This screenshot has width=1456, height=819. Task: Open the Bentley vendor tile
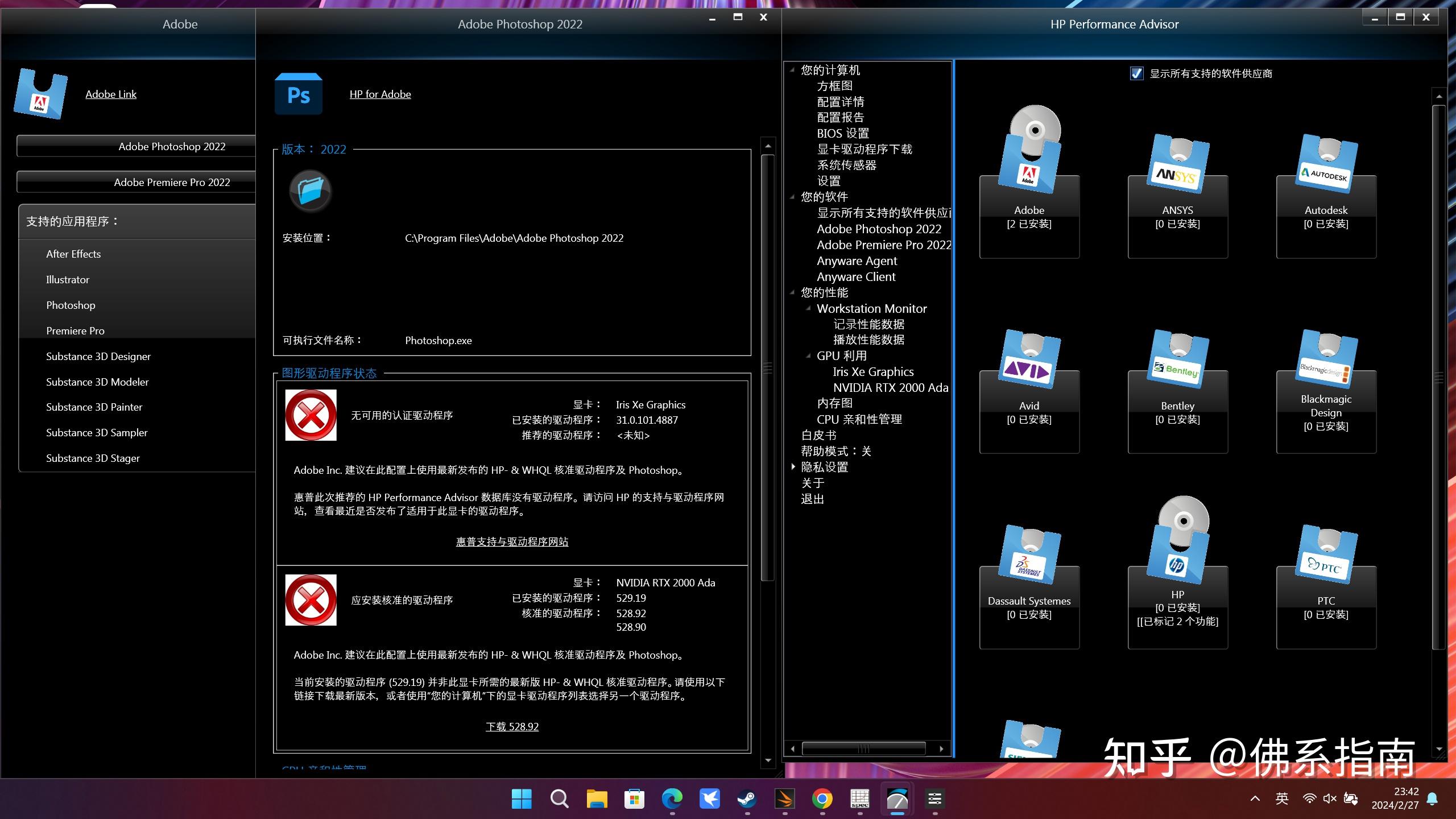coord(1177,391)
